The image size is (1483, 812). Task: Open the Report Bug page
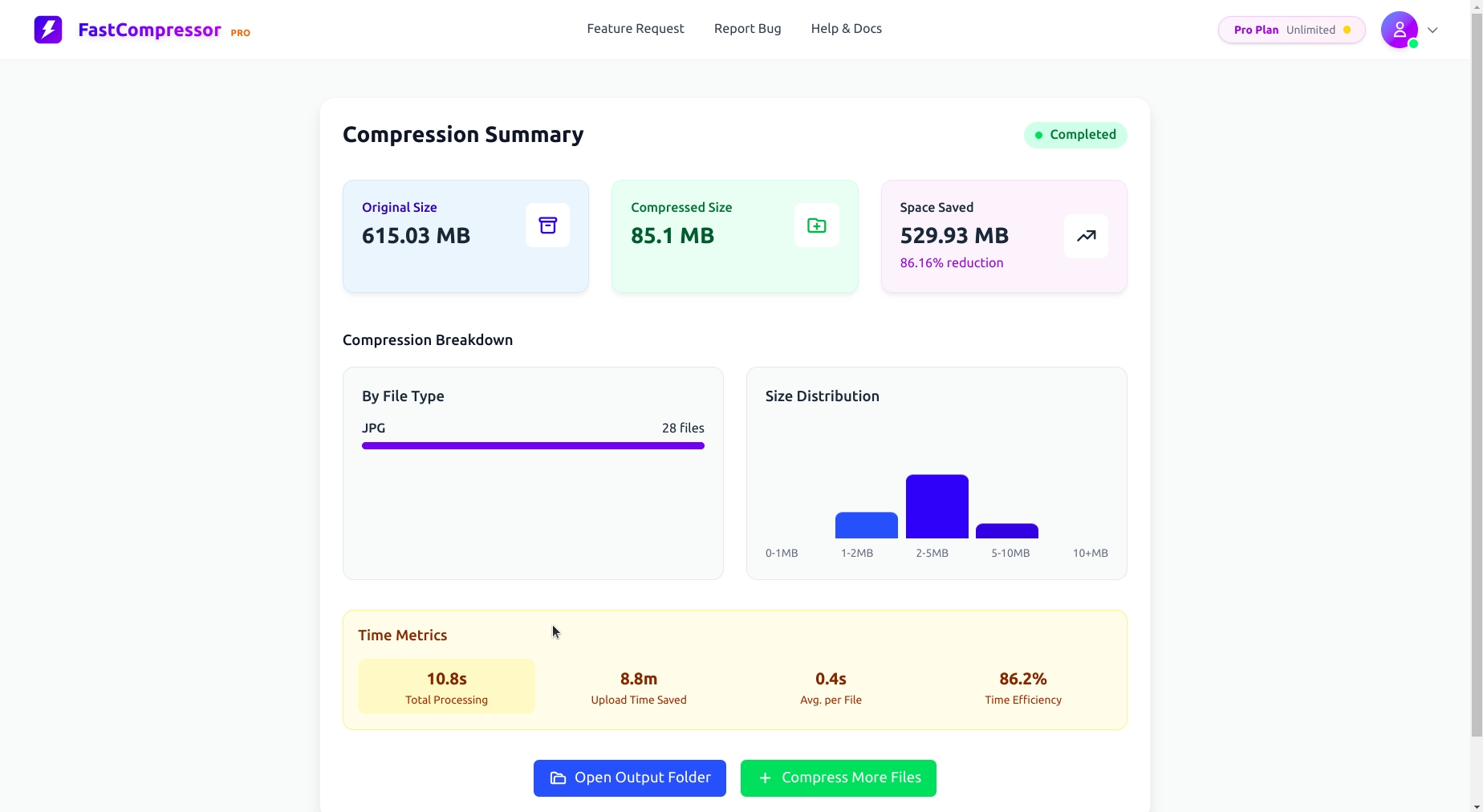pyautogui.click(x=748, y=29)
